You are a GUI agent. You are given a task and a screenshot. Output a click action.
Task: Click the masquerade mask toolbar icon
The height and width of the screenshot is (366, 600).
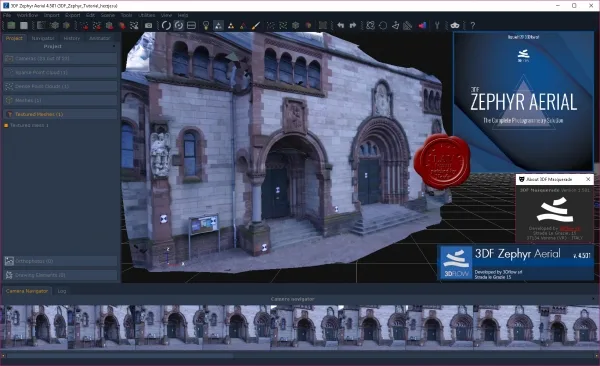(455, 25)
